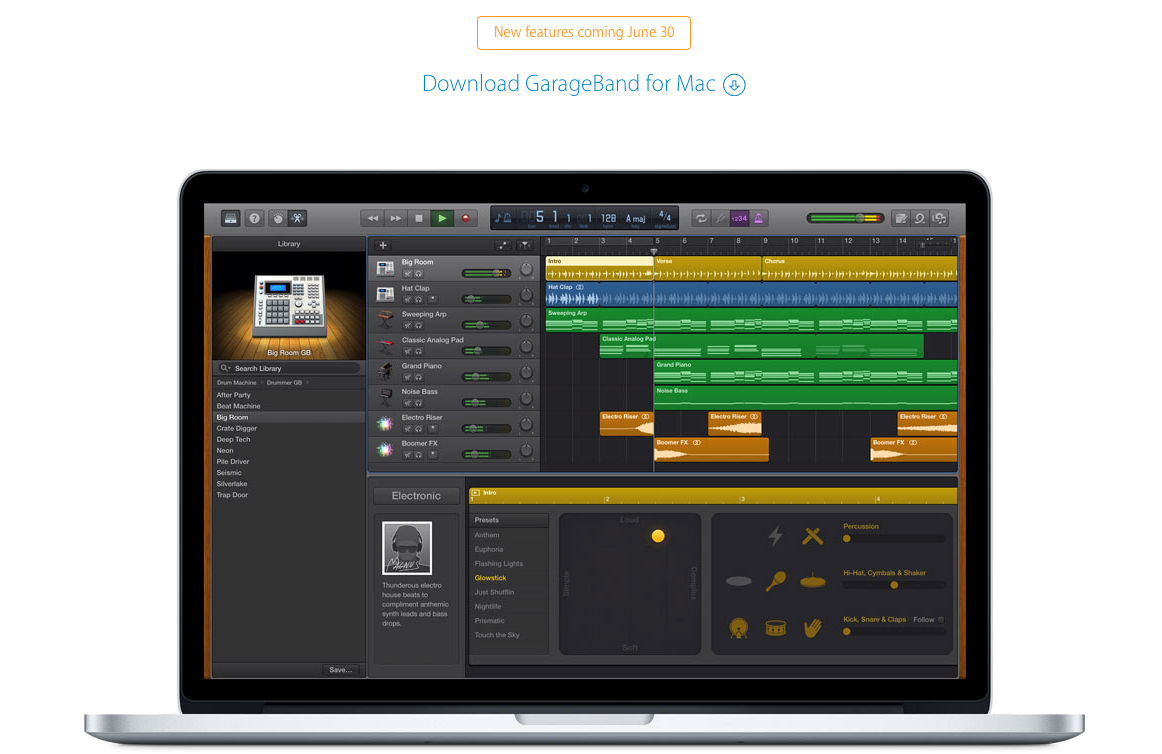Select the Big Room drum machine track icon
The width and height of the screenshot is (1162, 754).
[x=385, y=268]
